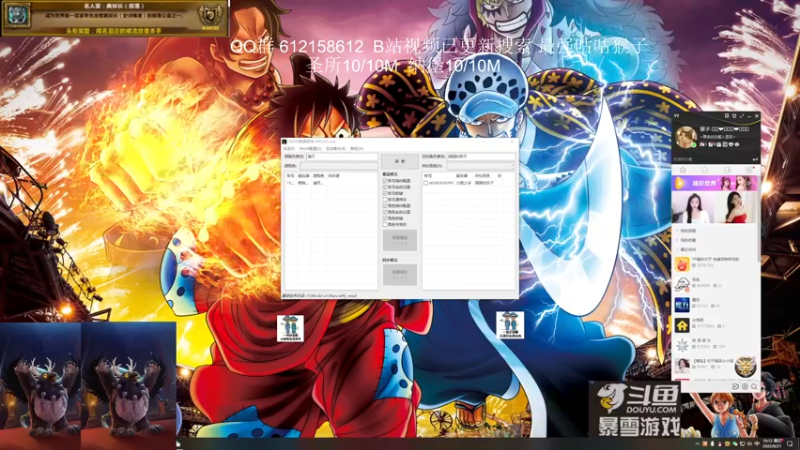Open the snowflake channel icon in YY list
Screen dimensions: 800x450
682,345
